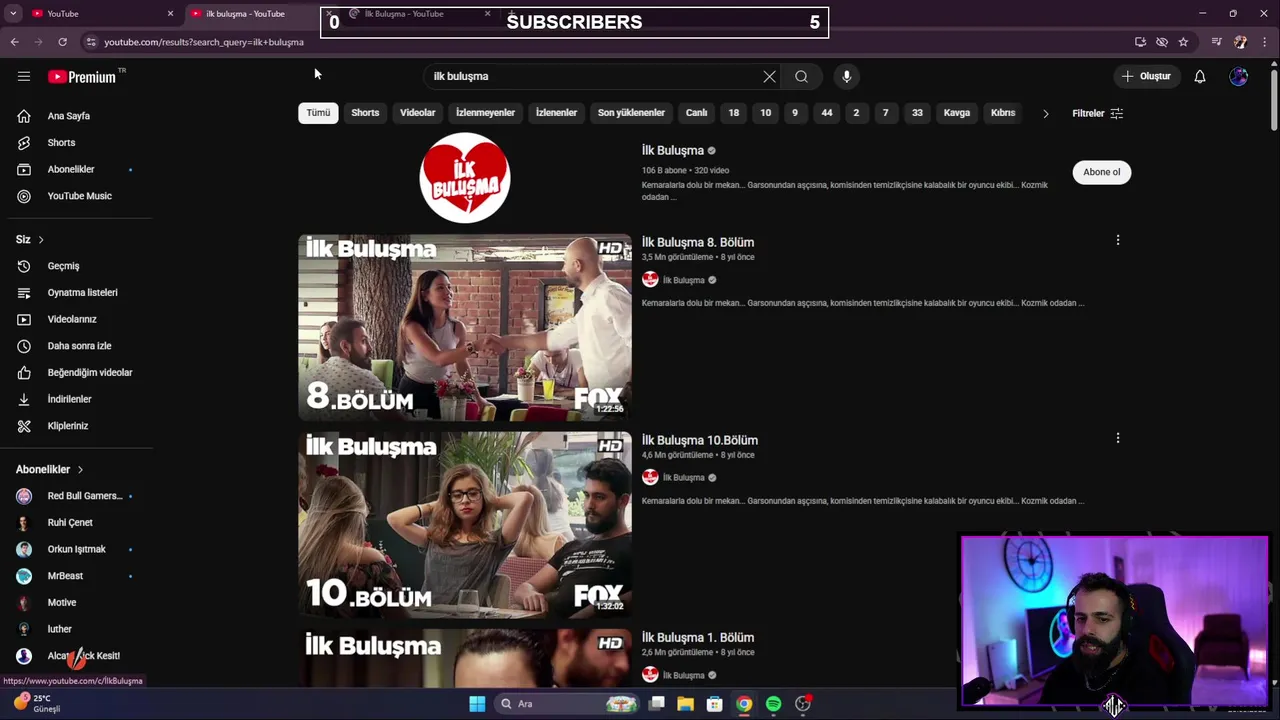Select the Son yüklenenler filter chip
Image resolution: width=1280 pixels, height=720 pixels.
(631, 113)
